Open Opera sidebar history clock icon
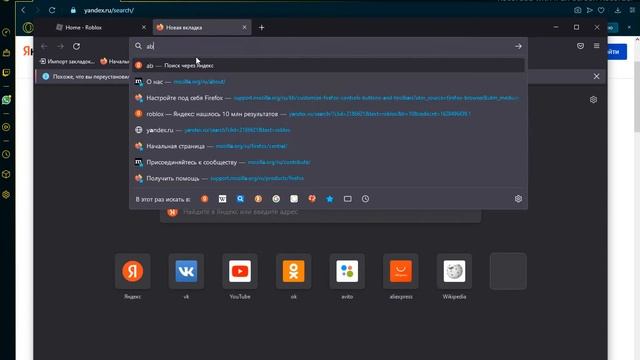 [x=6, y=155]
